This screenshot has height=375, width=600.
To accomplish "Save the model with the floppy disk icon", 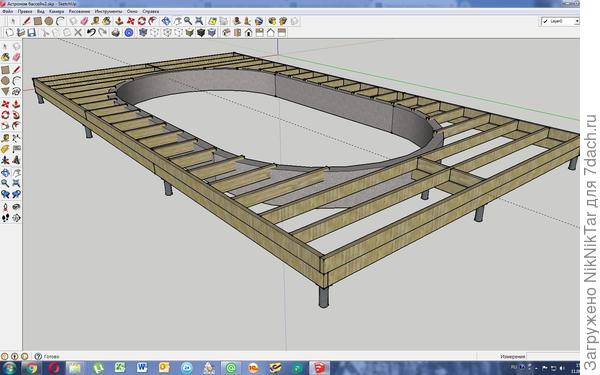I will [32, 33].
